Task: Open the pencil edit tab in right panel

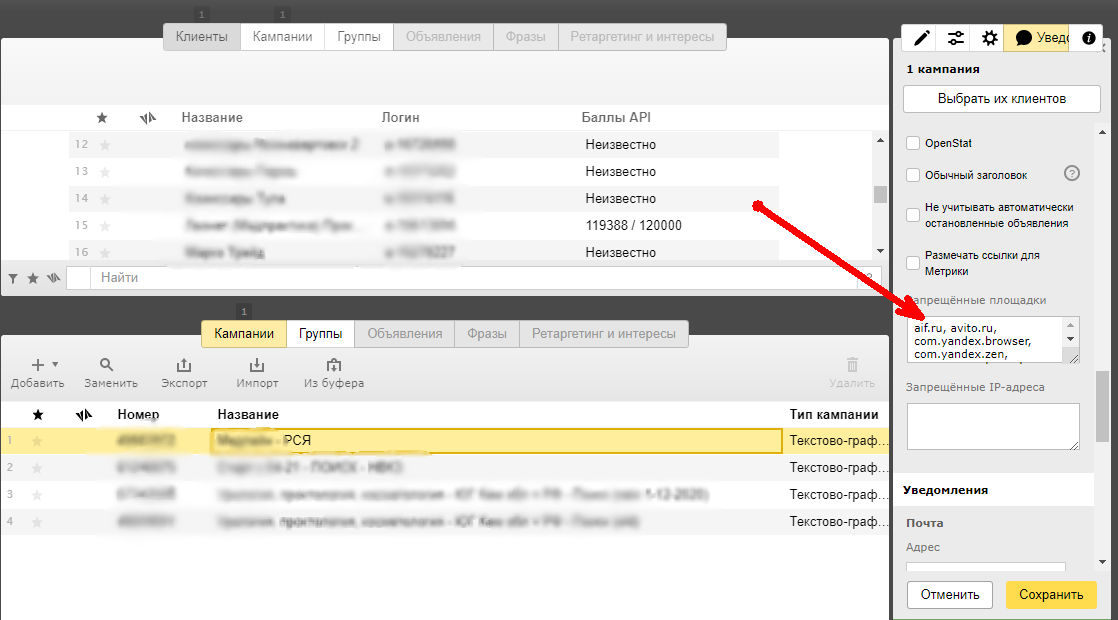Action: click(921, 38)
